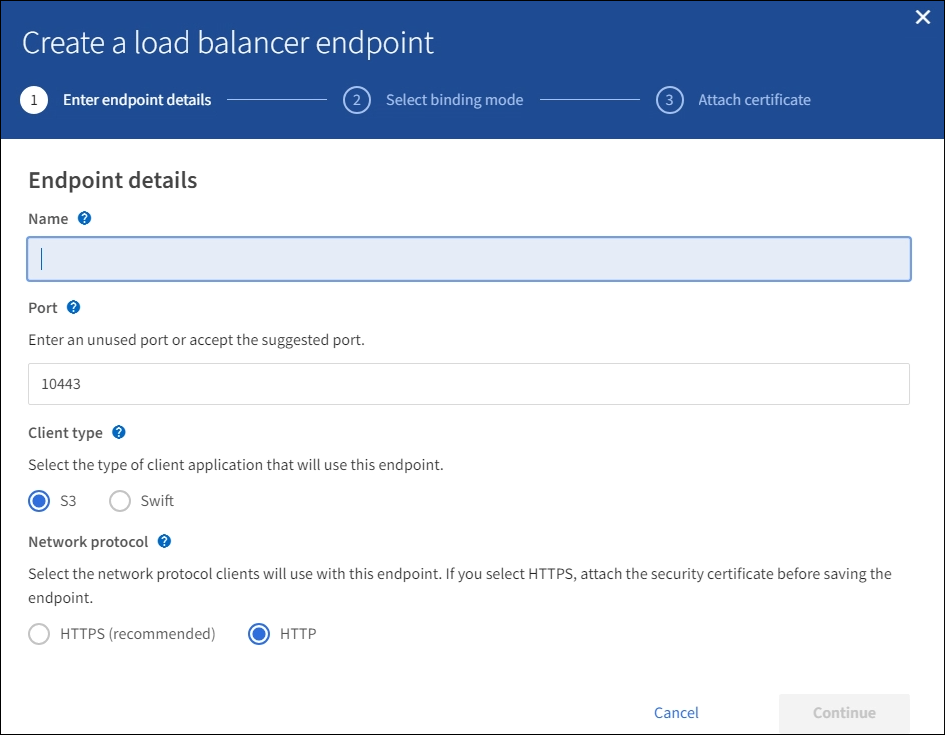945x735 pixels.
Task: Go to Enter endpoint details step
Action: (137, 100)
